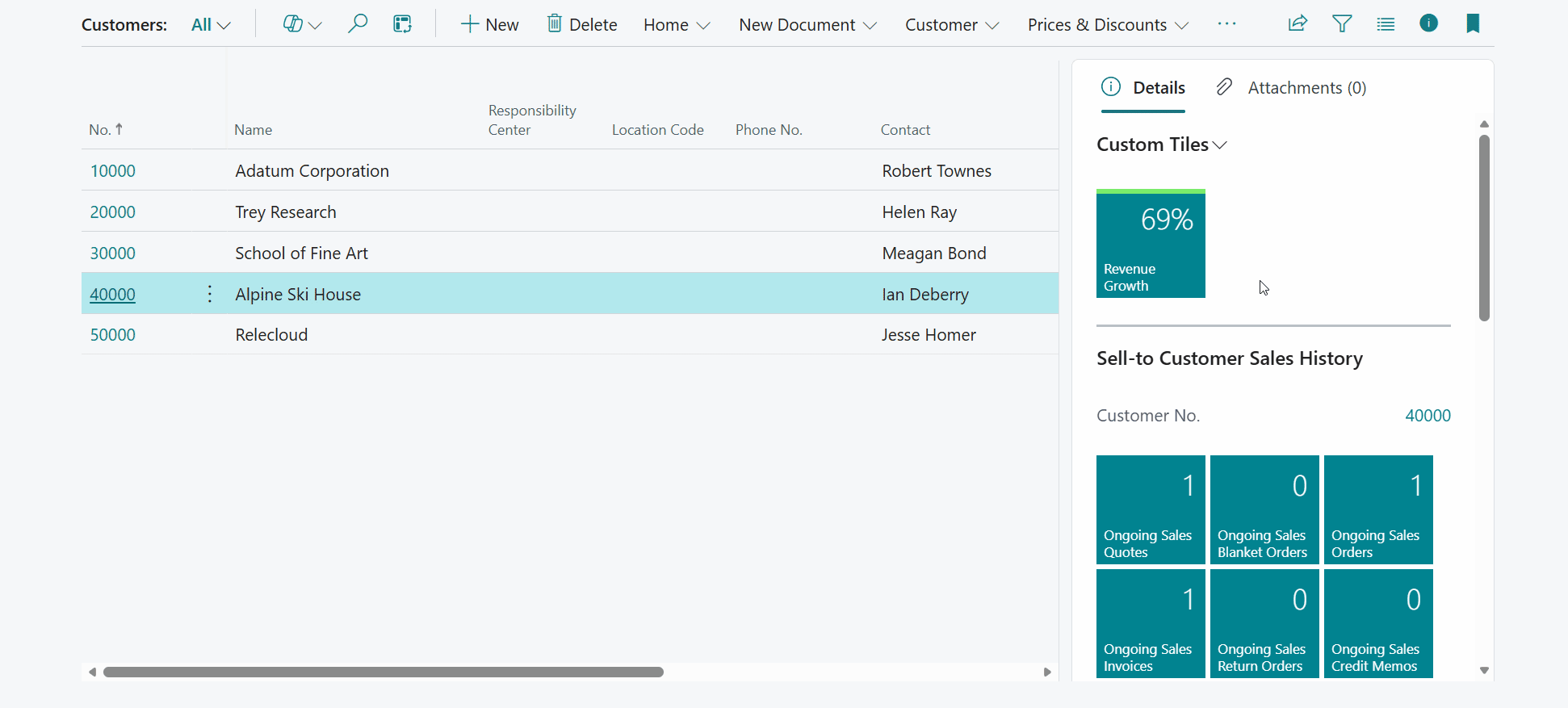Toggle the FactBox information icon
This screenshot has height=708, width=1568.
pyautogui.click(x=1428, y=23)
